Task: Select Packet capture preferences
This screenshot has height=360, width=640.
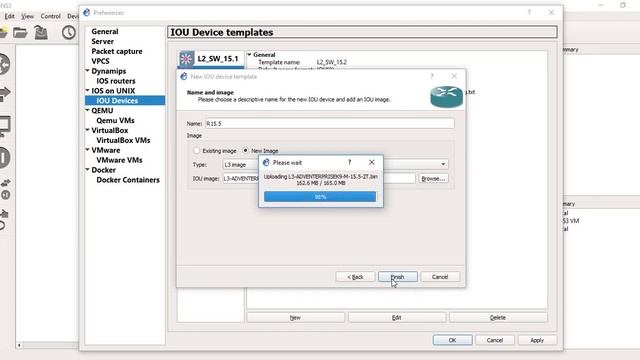Action: point(117,51)
